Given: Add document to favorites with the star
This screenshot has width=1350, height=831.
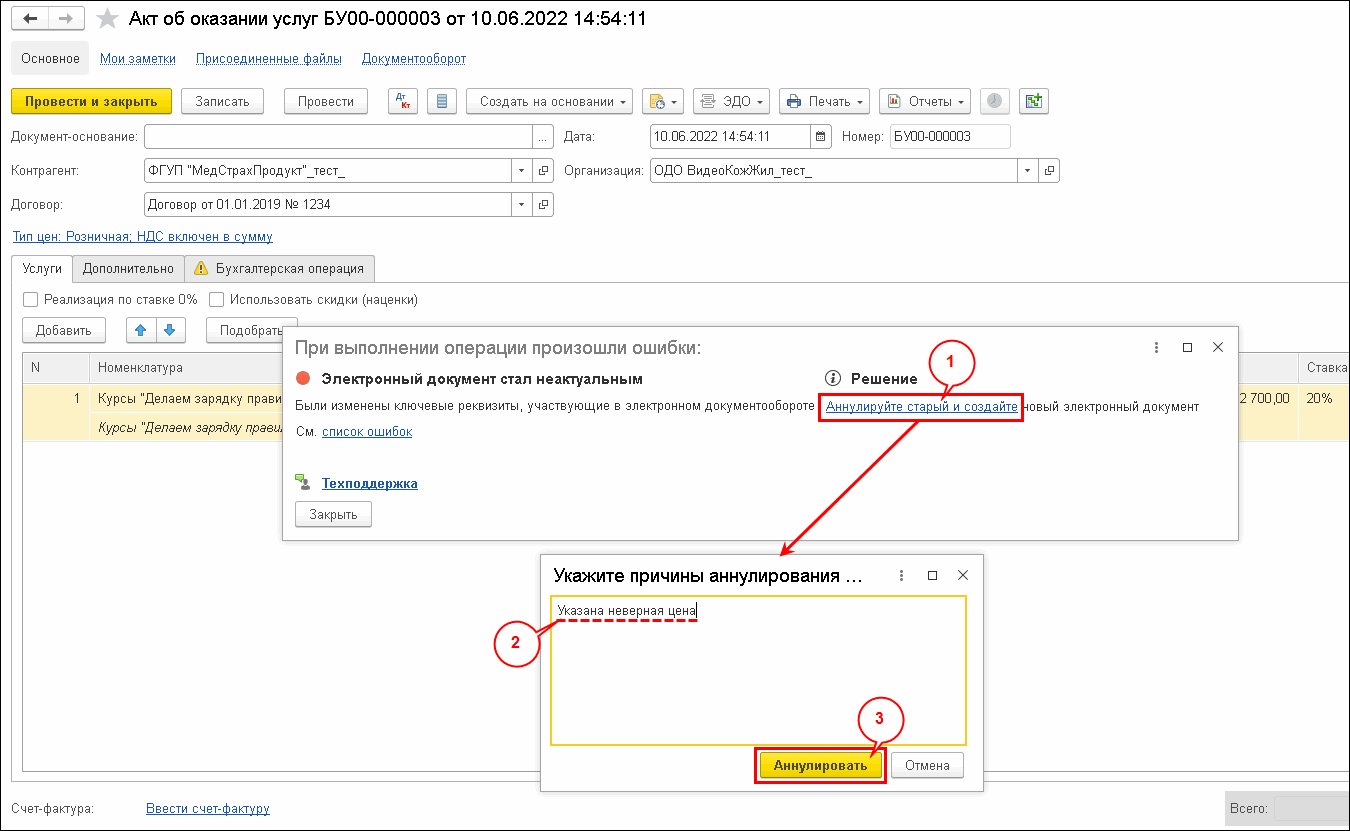Looking at the screenshot, I should pos(107,18).
